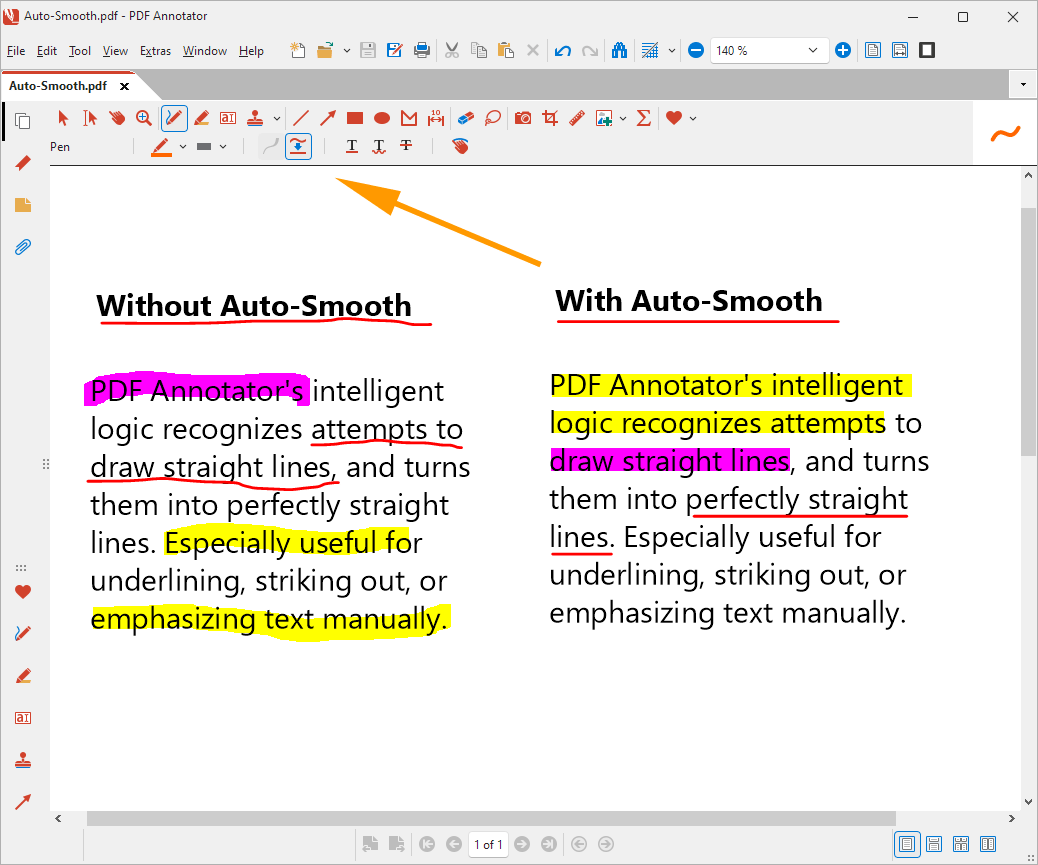This screenshot has width=1038, height=865.
Task: Select the Eraser tool
Action: coord(466,118)
